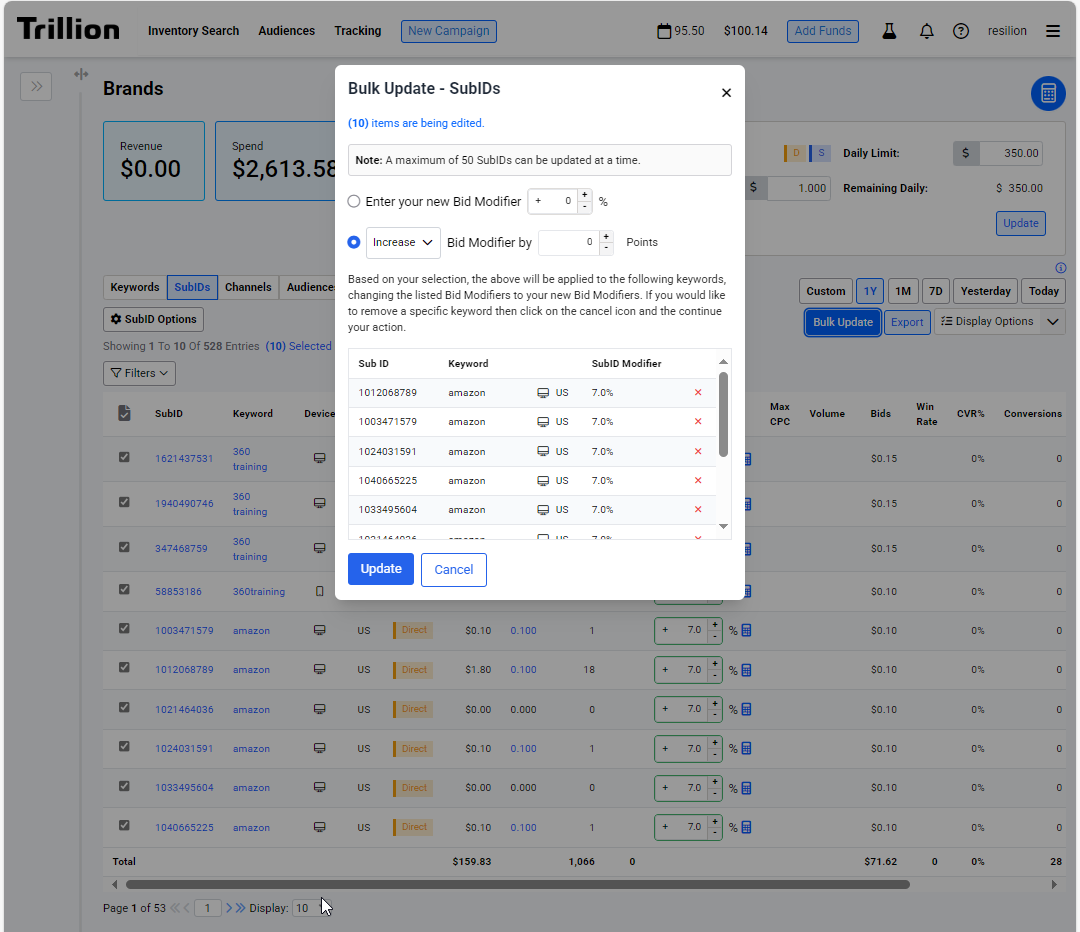Cancel the Bulk Update dialog
The image size is (1080, 932).
point(453,569)
